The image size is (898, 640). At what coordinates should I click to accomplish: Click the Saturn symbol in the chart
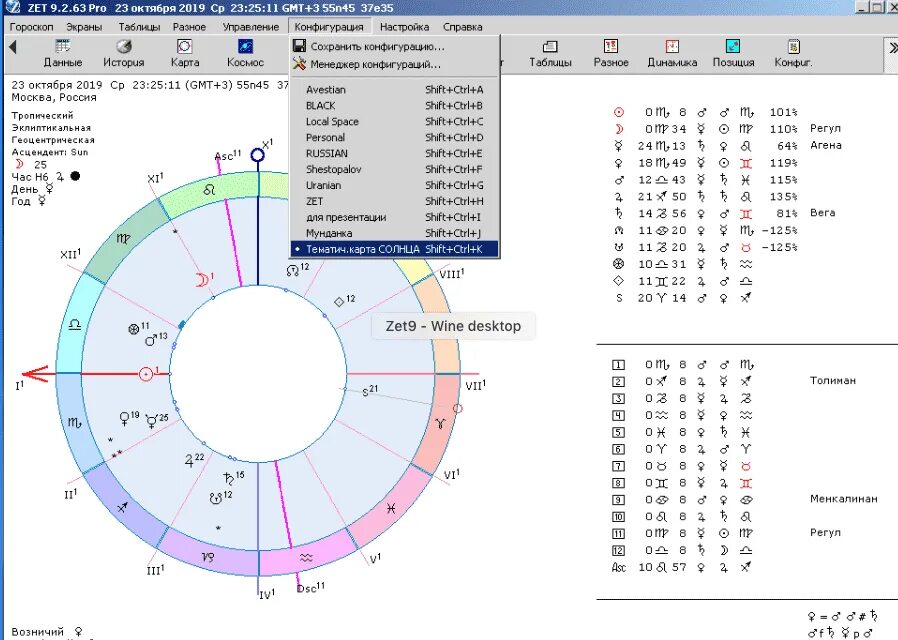(229, 479)
